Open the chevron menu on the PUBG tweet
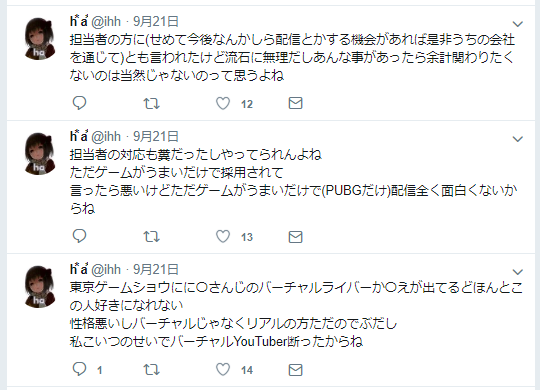This screenshot has width=540, height=390. tap(518, 139)
